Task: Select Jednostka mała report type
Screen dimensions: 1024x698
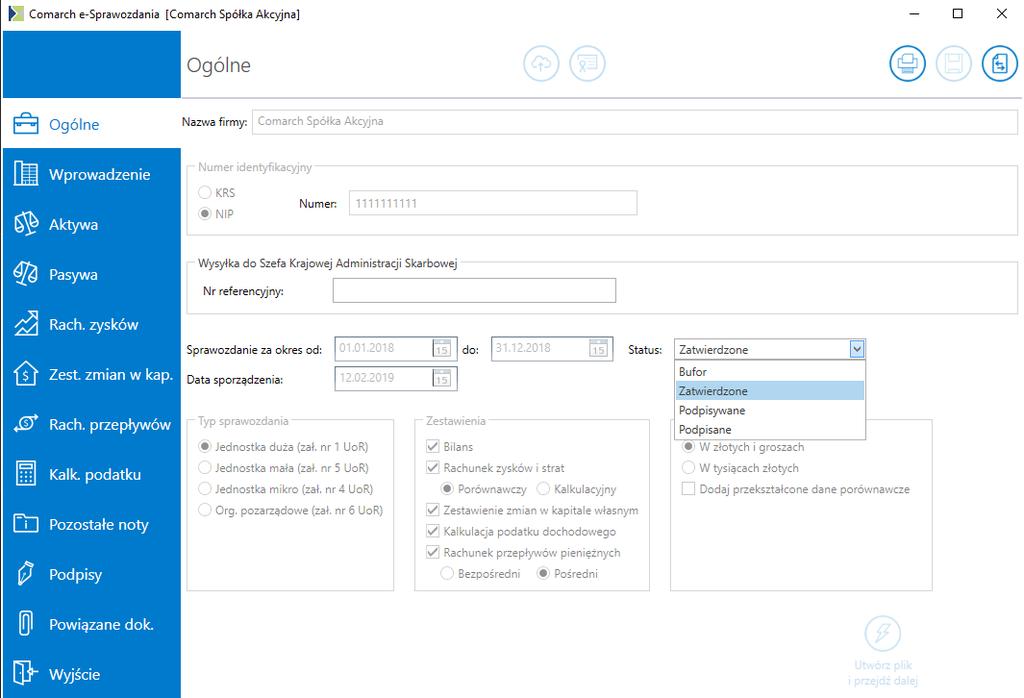Action: pyautogui.click(x=205, y=468)
